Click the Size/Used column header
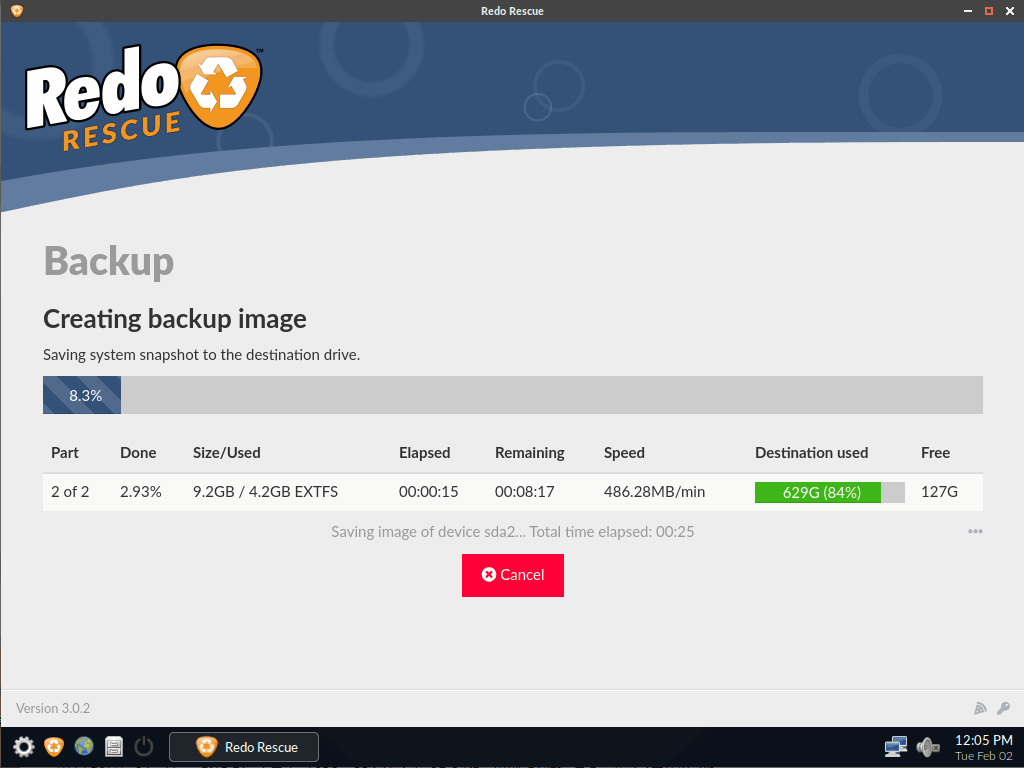 click(x=227, y=453)
